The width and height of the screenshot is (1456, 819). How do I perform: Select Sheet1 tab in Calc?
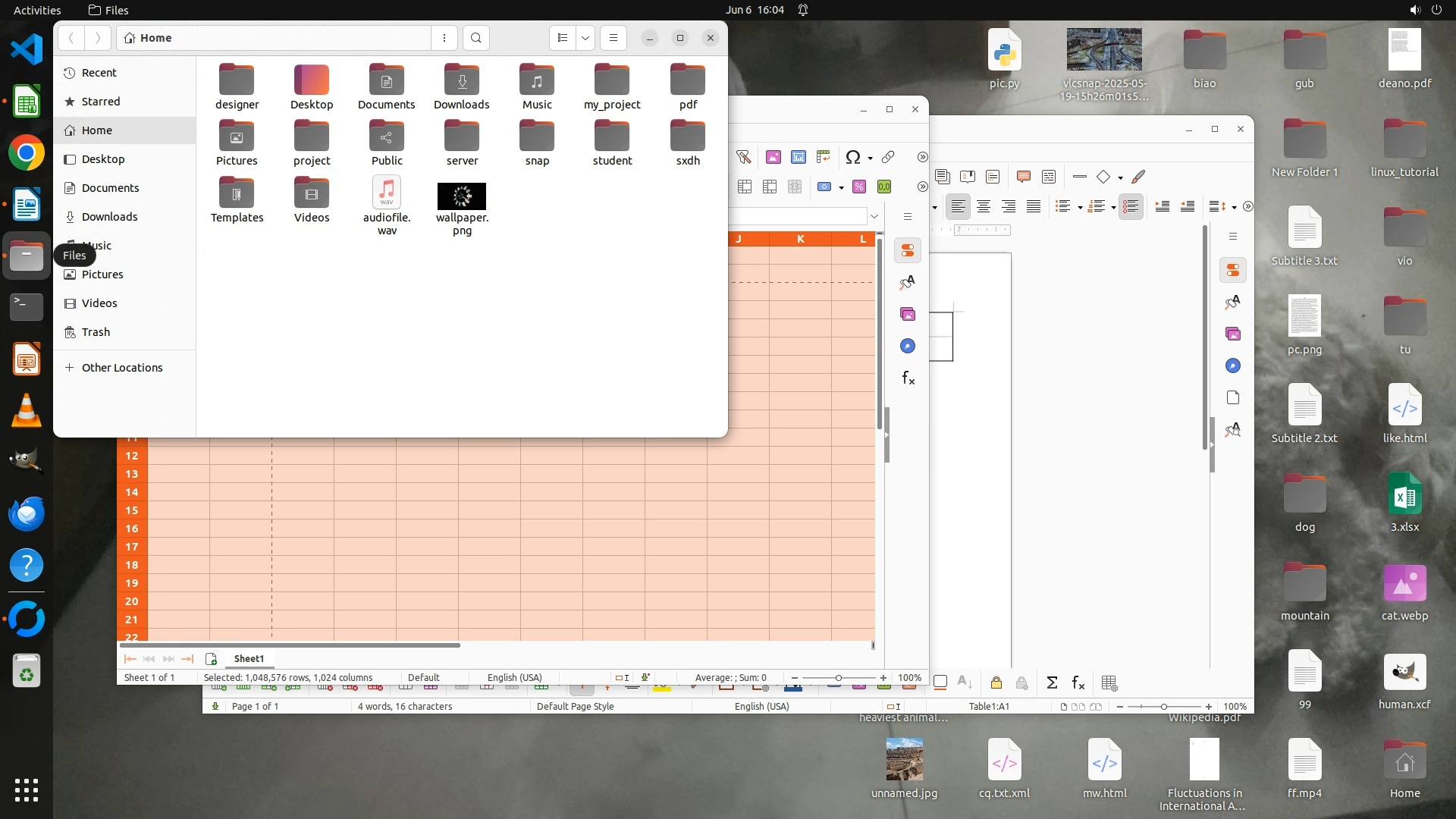(x=249, y=658)
